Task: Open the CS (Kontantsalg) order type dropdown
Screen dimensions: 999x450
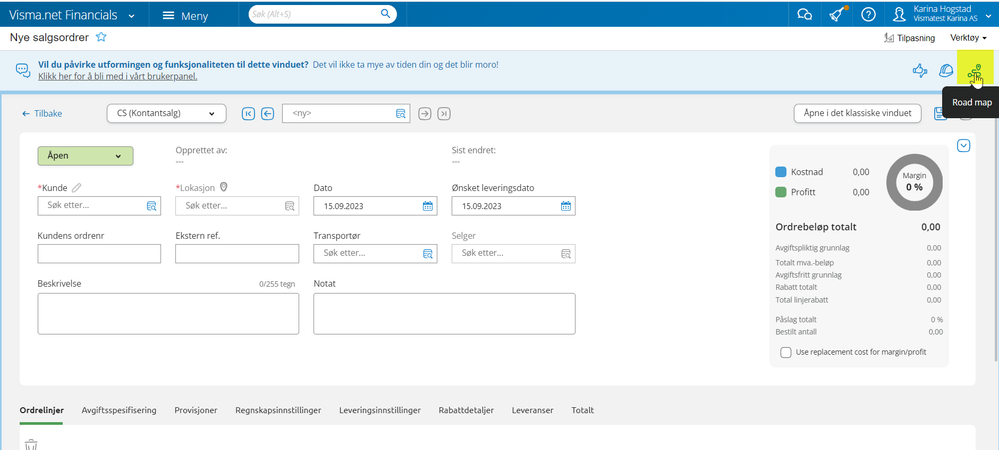Action: click(166, 113)
